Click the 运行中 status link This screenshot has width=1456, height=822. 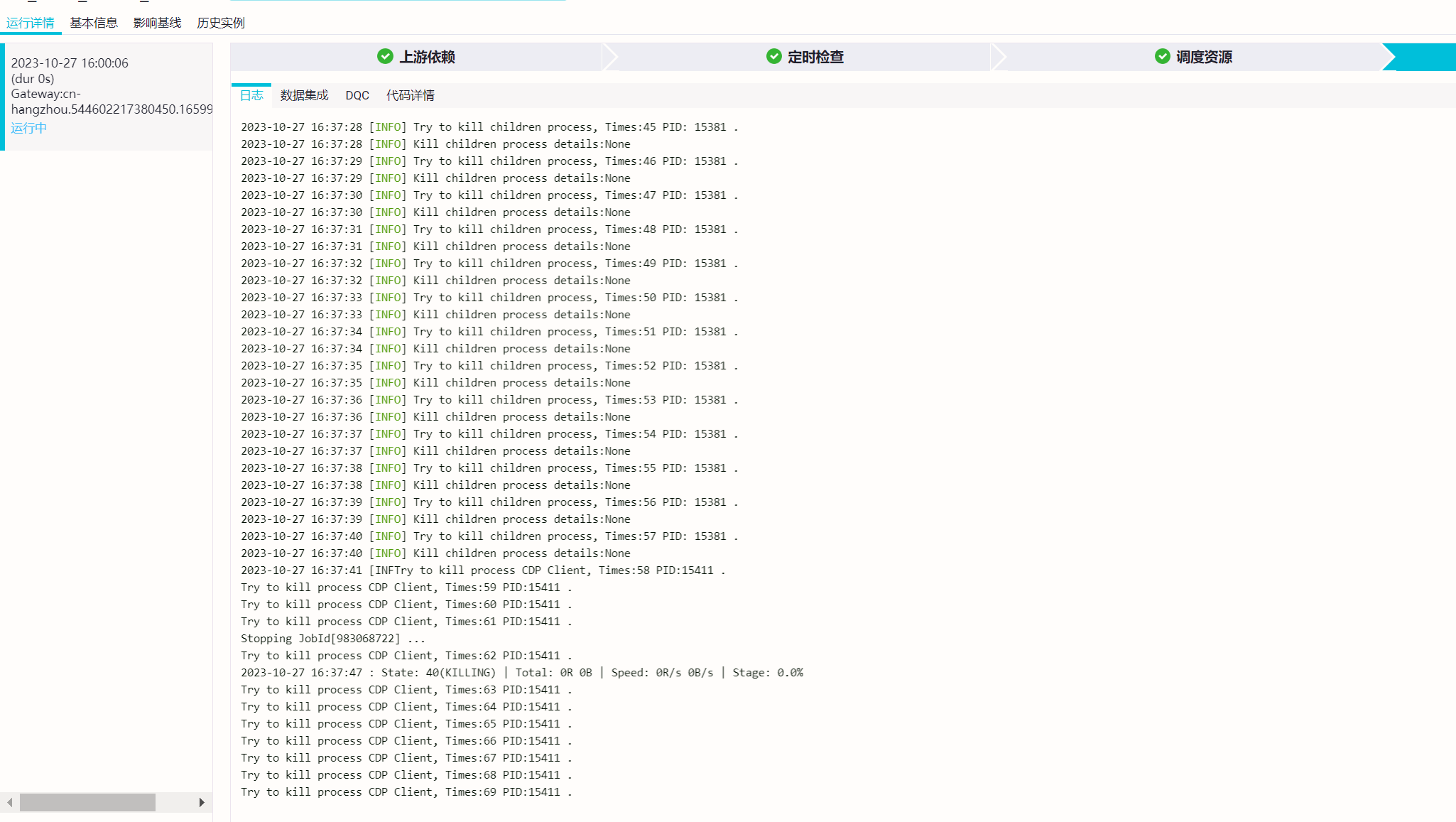pos(29,128)
